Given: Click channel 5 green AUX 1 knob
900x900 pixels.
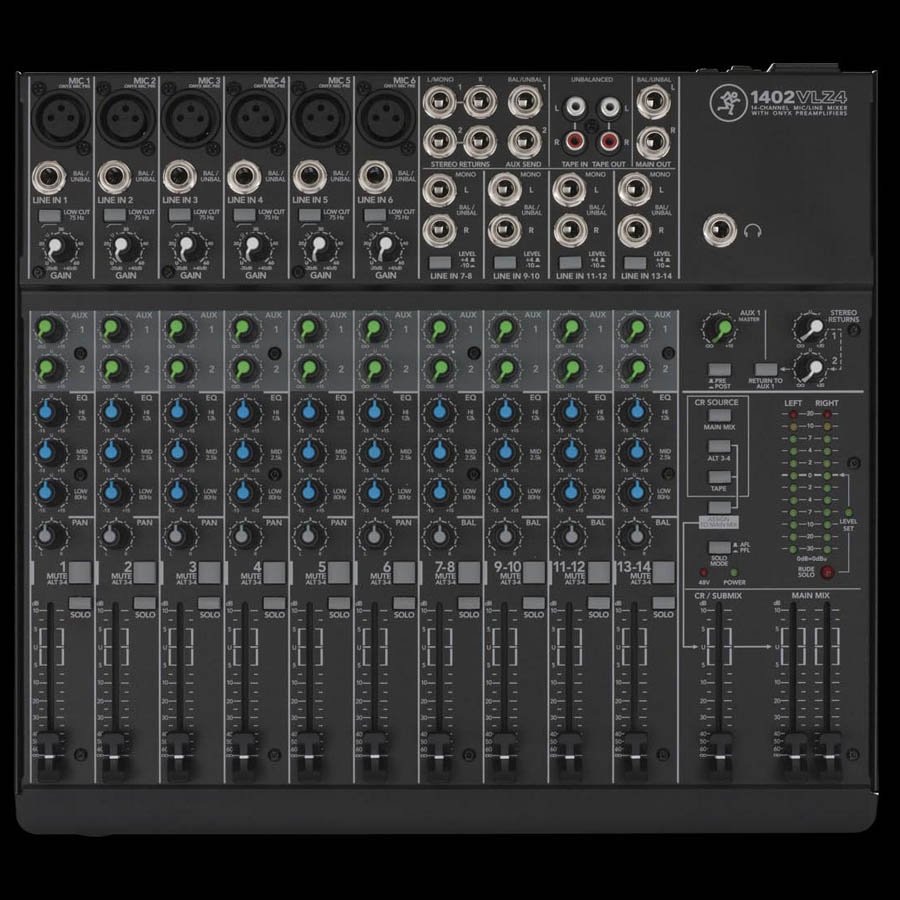Looking at the screenshot, I should pyautogui.click(x=307, y=329).
